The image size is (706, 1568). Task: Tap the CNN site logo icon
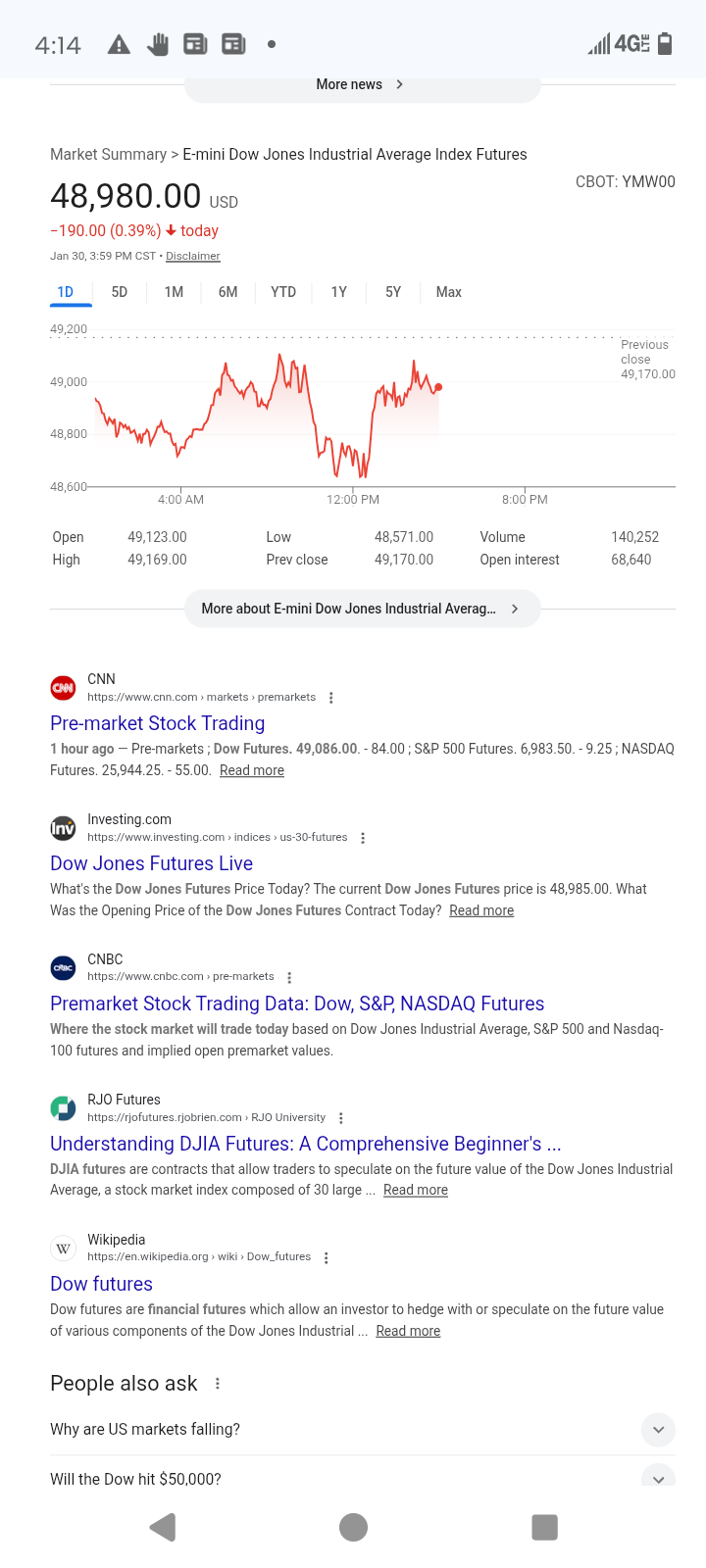(x=63, y=688)
